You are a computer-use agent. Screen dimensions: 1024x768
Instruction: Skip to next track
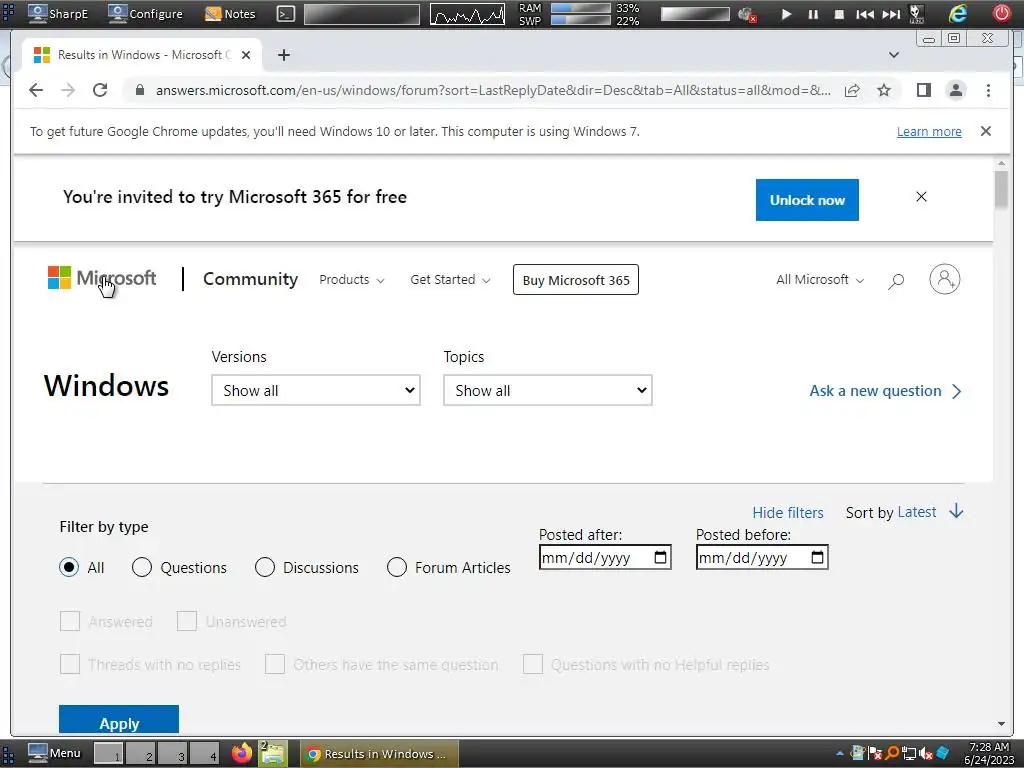click(891, 14)
